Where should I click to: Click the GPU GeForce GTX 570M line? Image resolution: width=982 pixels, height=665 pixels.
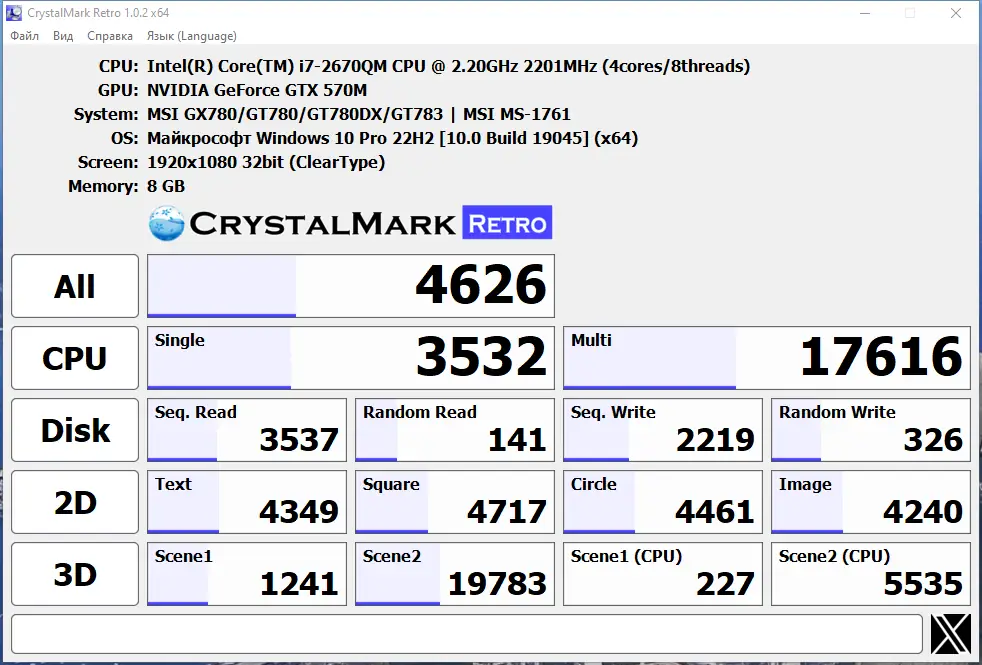point(257,90)
